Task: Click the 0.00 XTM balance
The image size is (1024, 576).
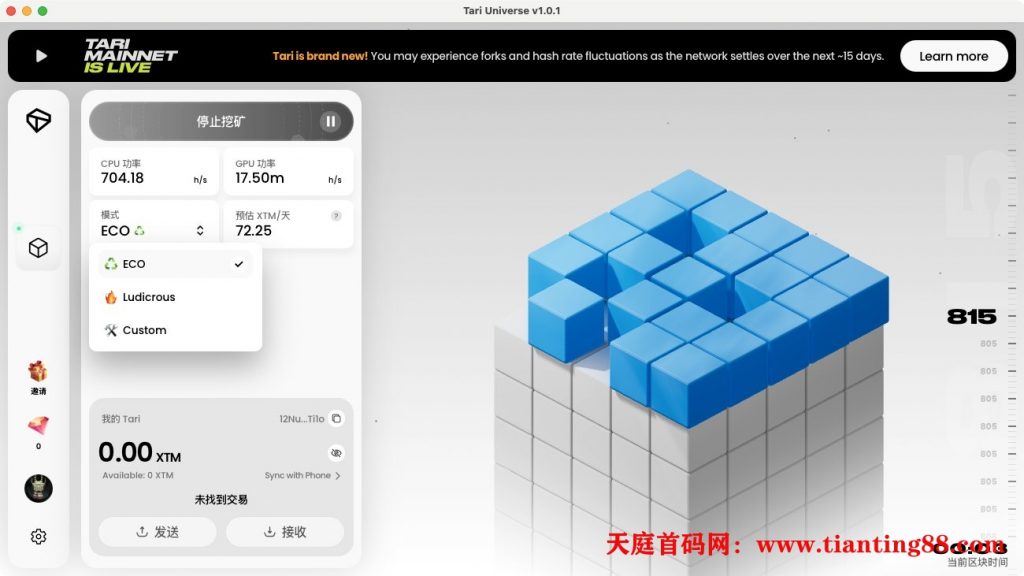Action: pyautogui.click(x=140, y=452)
